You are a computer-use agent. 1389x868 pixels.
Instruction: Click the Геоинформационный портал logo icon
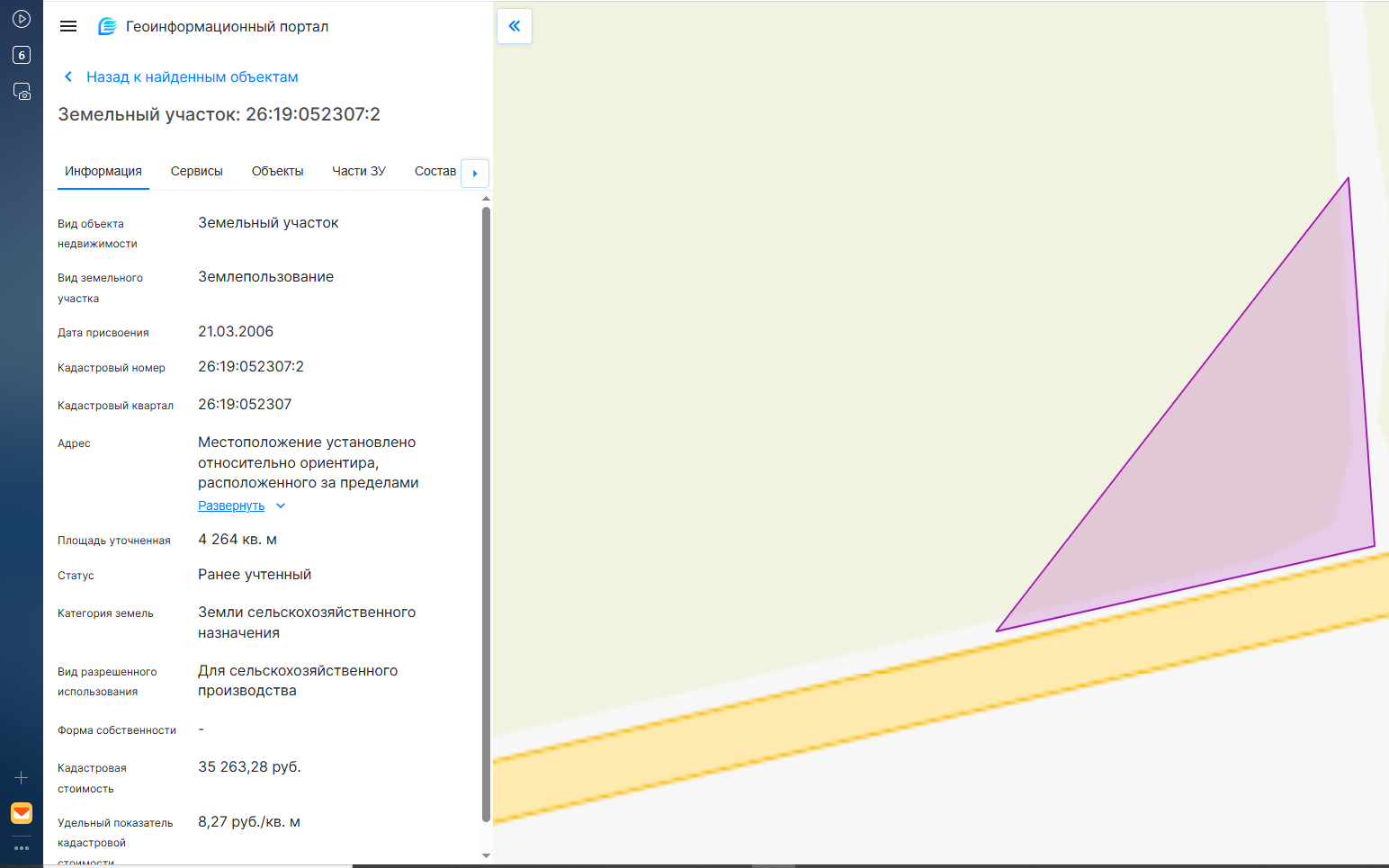pyautogui.click(x=107, y=26)
